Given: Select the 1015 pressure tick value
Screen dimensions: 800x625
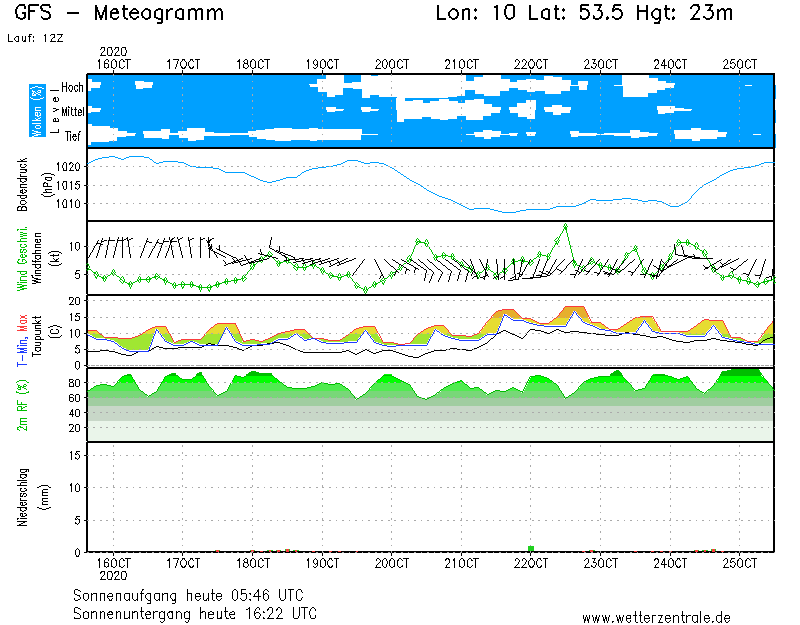Looking at the screenshot, I should (68, 185).
